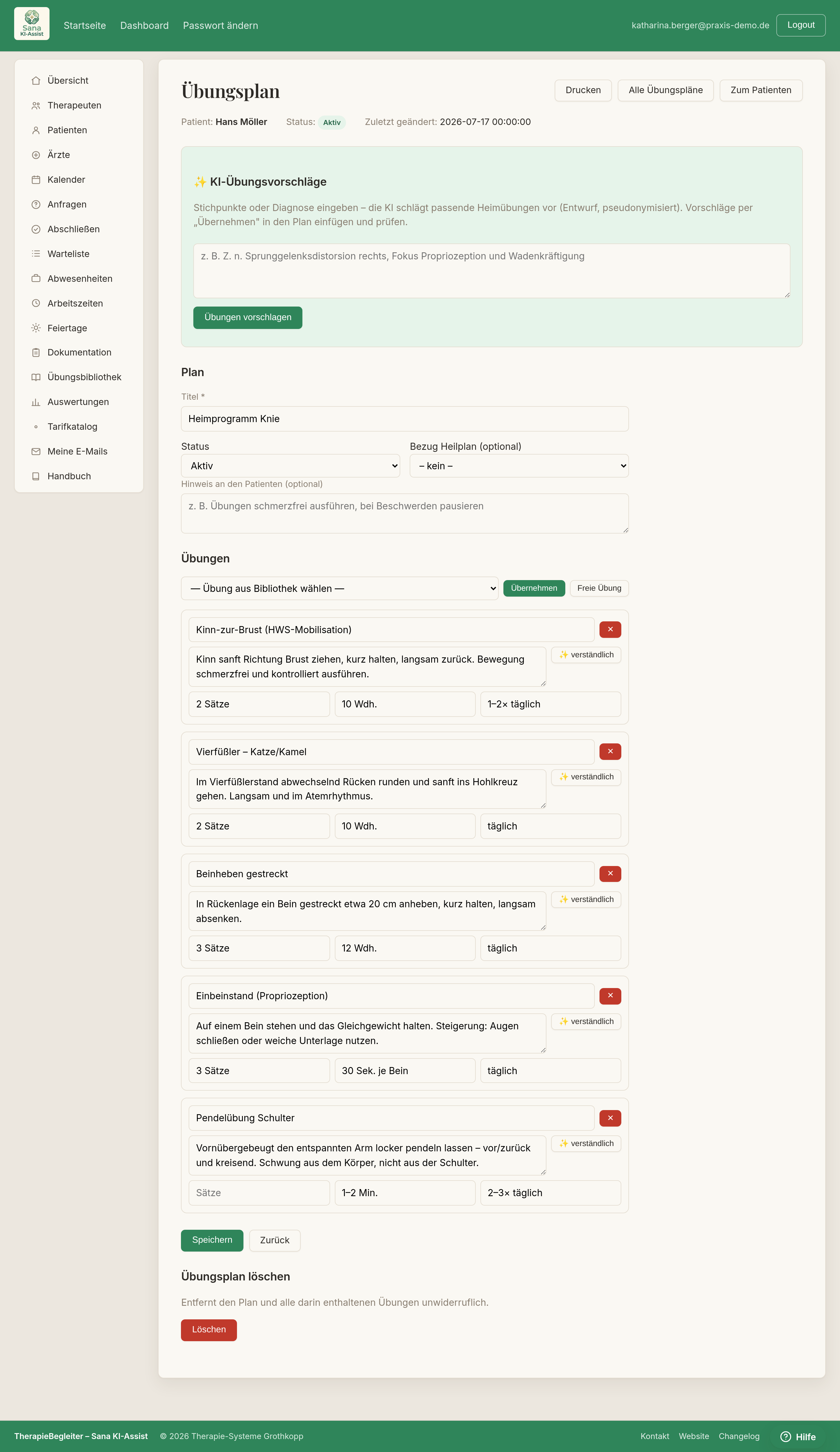Click the red Löschen button

tap(209, 1330)
